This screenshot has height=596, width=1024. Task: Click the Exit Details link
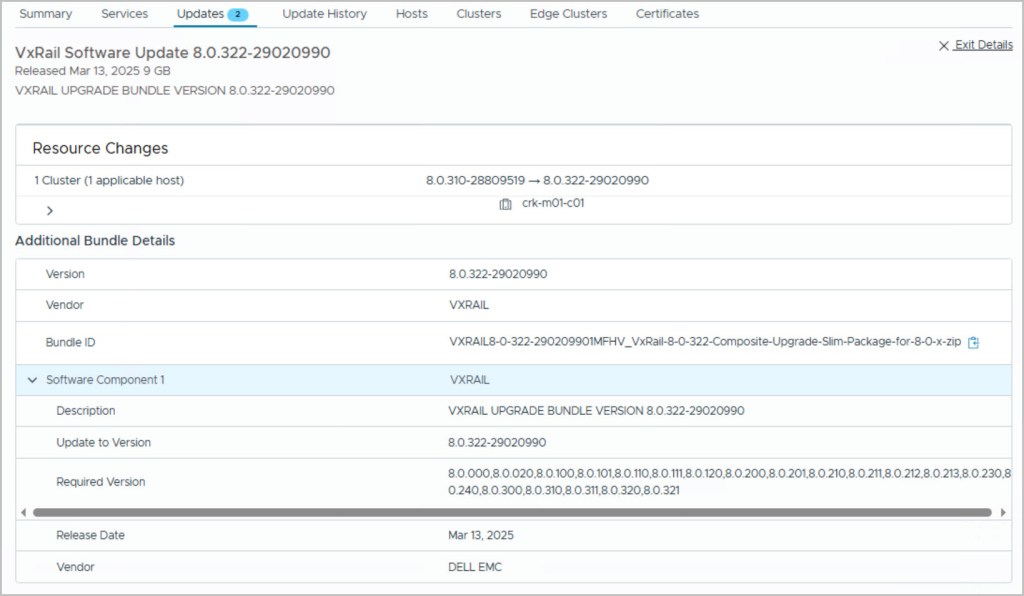(983, 45)
